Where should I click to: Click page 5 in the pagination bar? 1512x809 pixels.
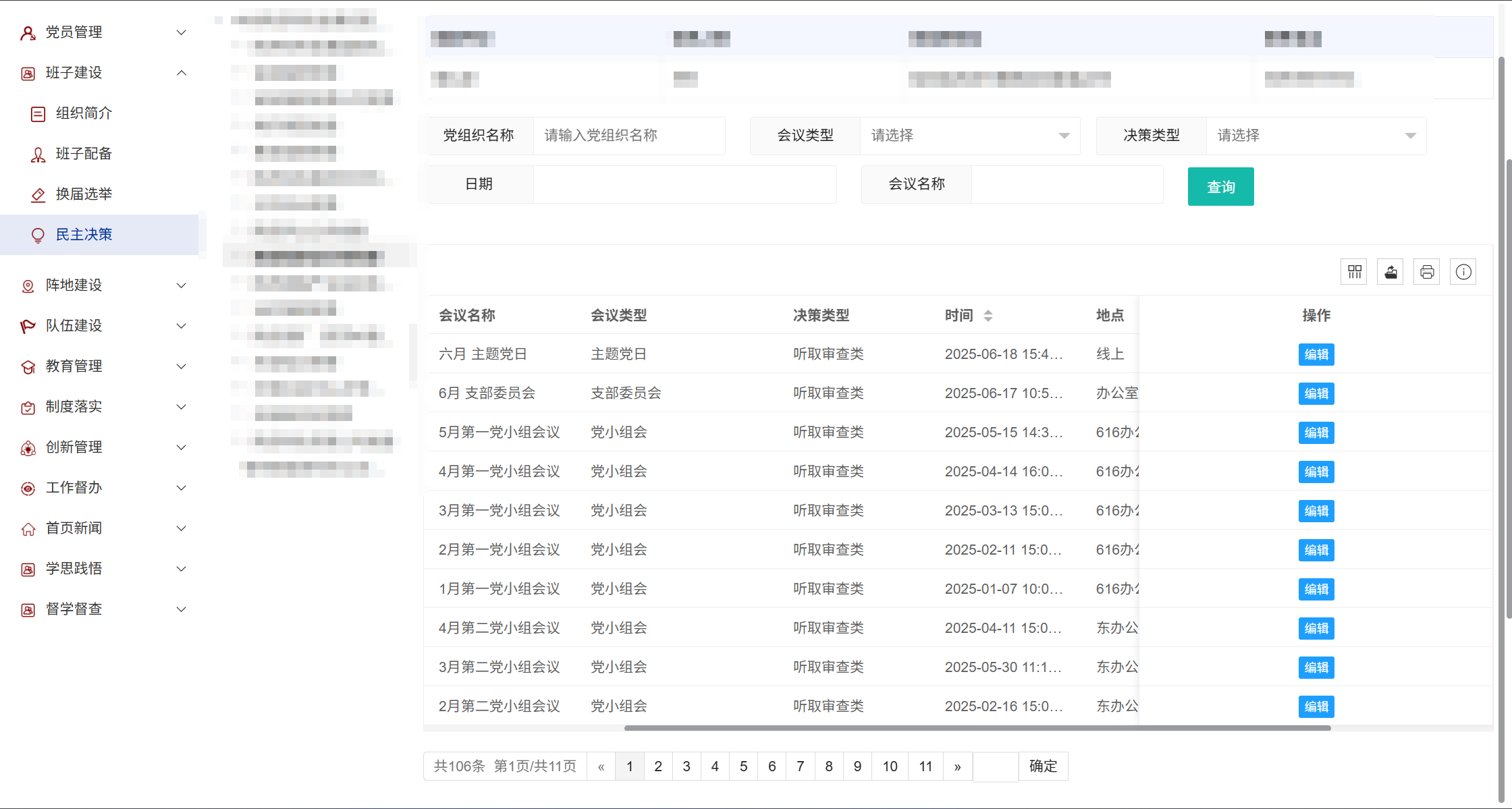743,766
